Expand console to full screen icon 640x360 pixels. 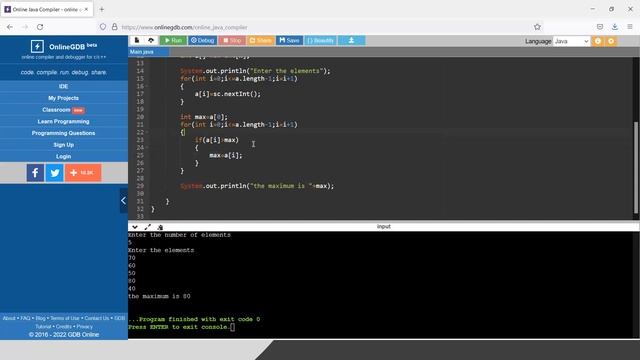(x=147, y=227)
